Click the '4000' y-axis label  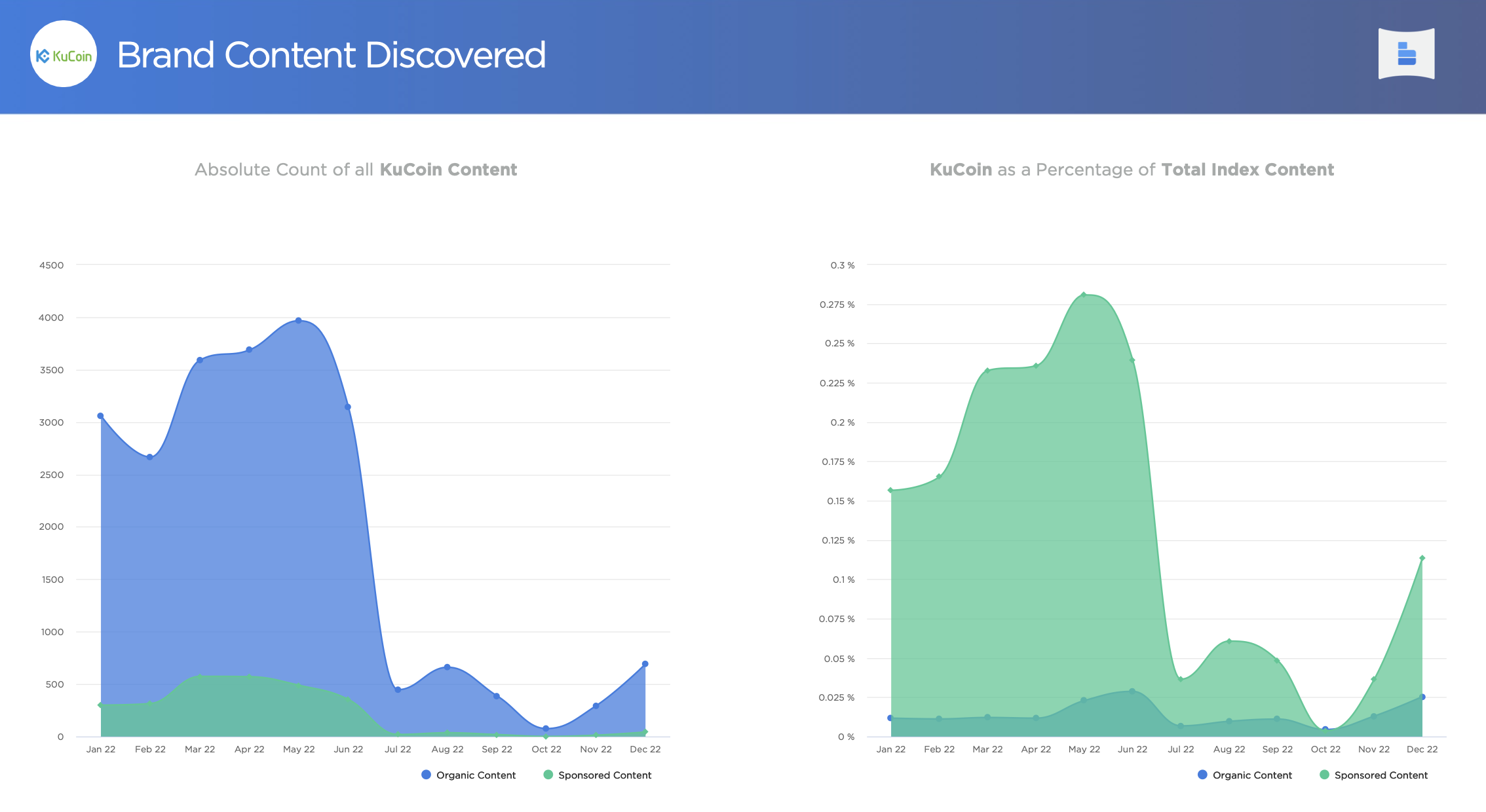point(52,318)
